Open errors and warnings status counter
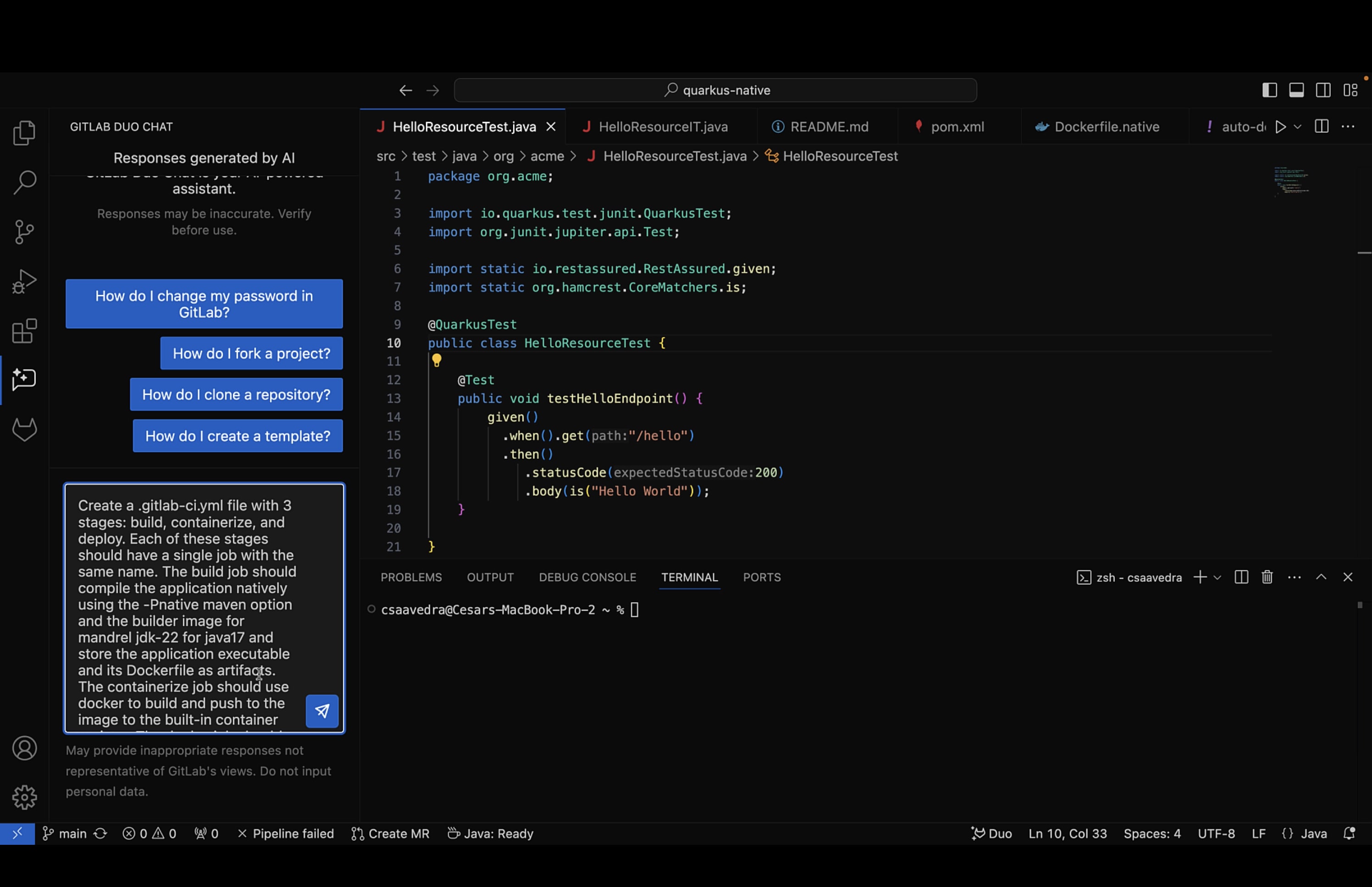1372x887 pixels. click(149, 833)
